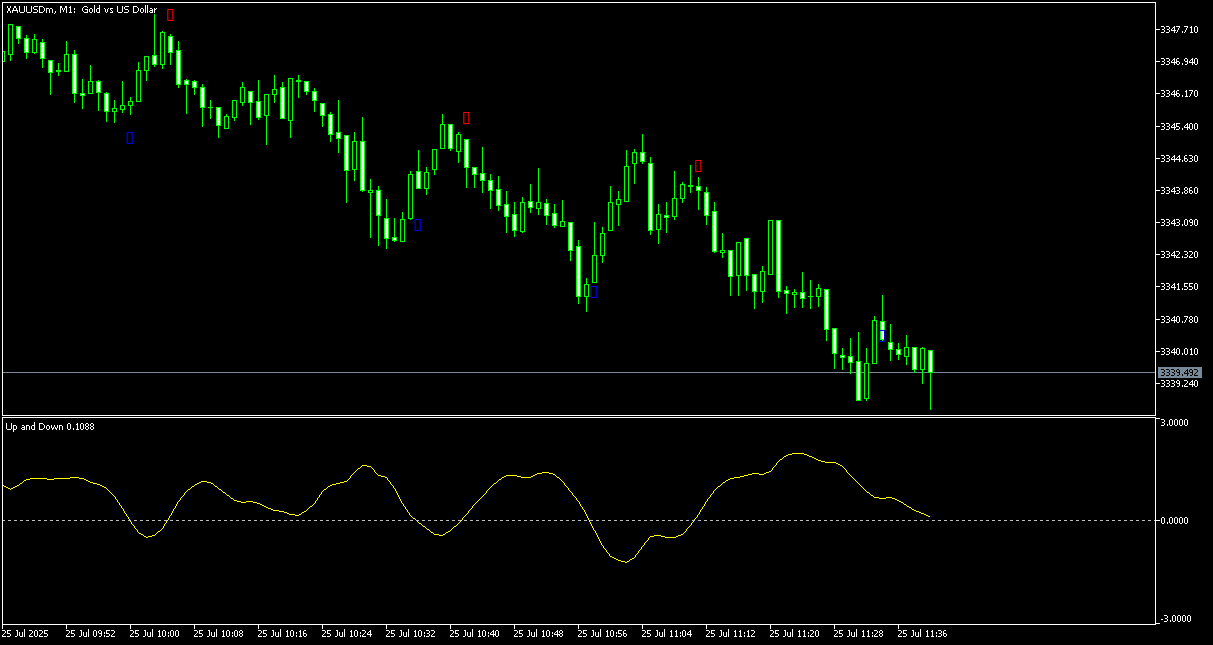Screen dimensions: 1213x645
Task: Click the '25 Jul 11:36' time label
Action: coord(923,634)
